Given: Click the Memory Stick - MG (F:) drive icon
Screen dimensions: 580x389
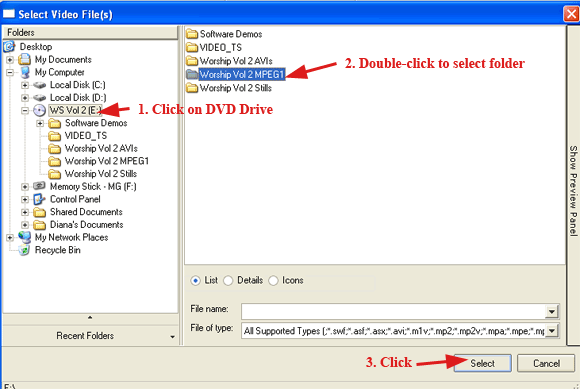Looking at the screenshot, I should click(x=39, y=186).
